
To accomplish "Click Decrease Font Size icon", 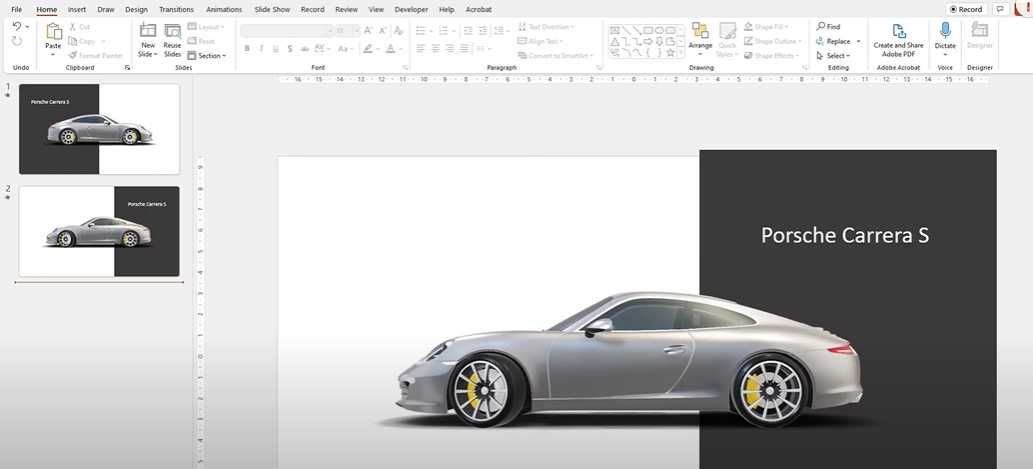I will 382,31.
